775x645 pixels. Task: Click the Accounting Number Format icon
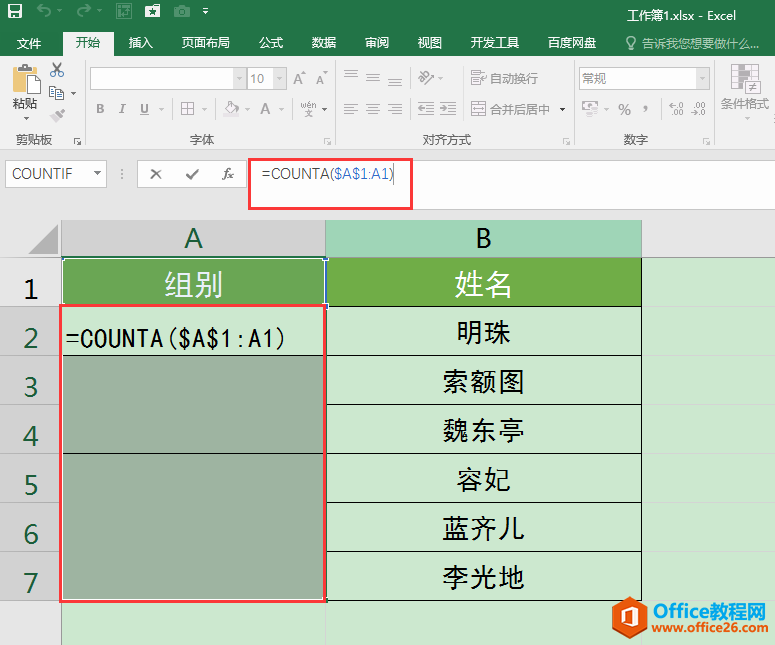[x=590, y=108]
